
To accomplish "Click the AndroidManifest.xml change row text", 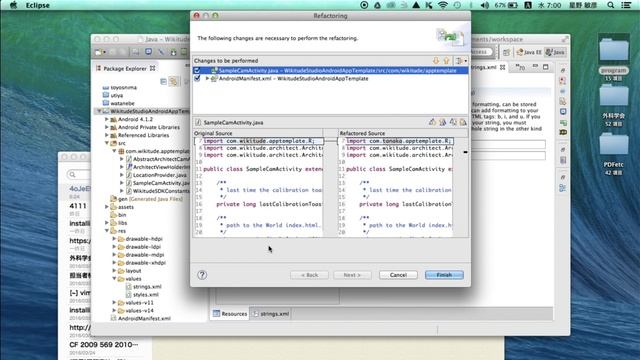I will [293, 78].
